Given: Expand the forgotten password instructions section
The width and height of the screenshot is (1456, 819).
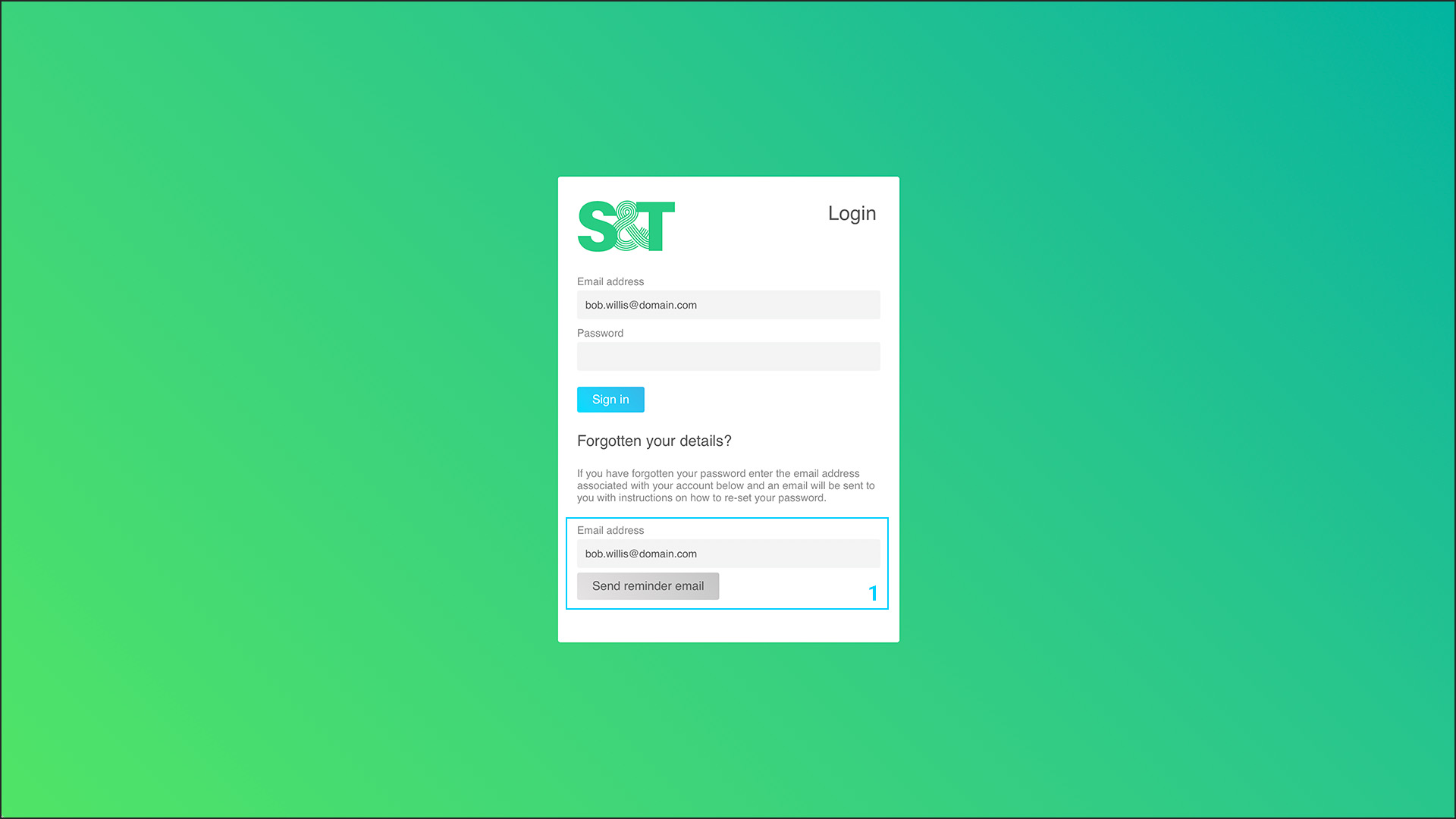Looking at the screenshot, I should [x=654, y=440].
